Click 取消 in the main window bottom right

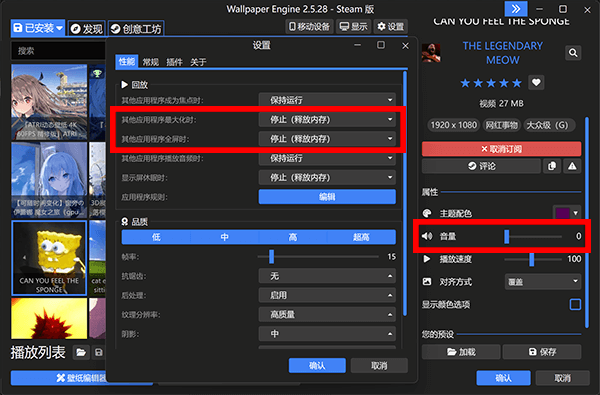pos(562,378)
